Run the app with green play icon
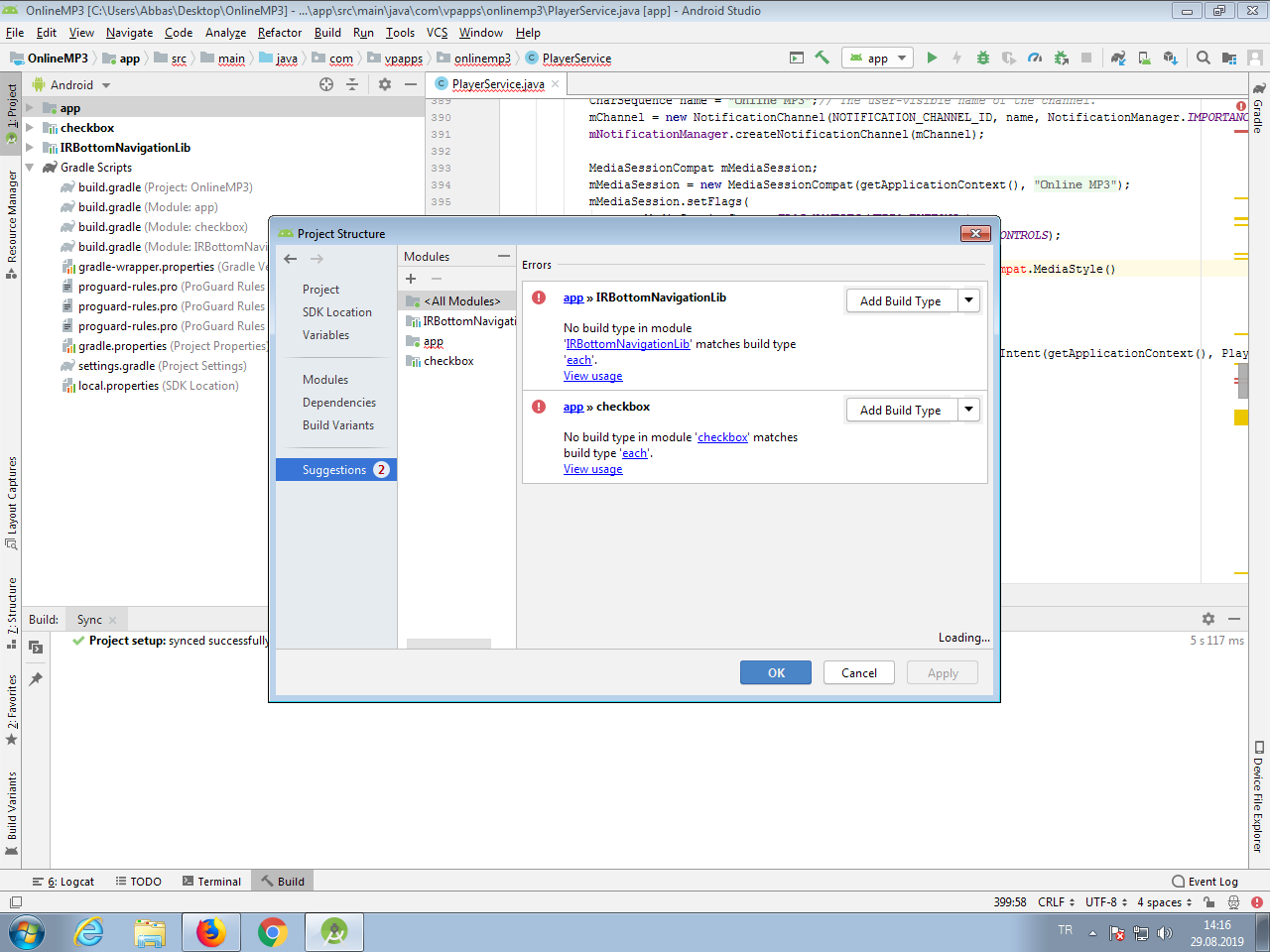Viewport: 1270px width, 952px height. coord(932,58)
